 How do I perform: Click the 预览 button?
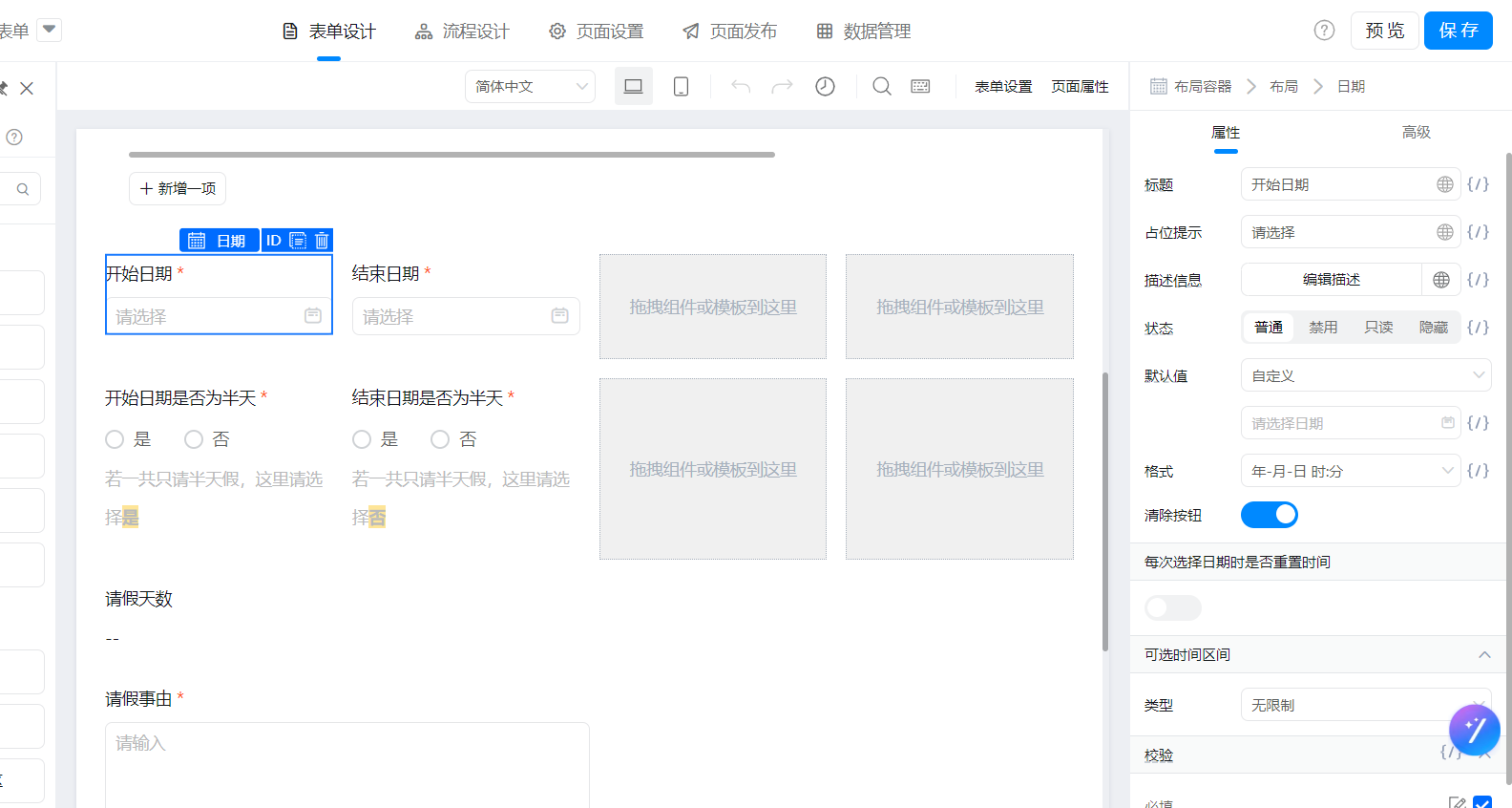tap(1385, 31)
